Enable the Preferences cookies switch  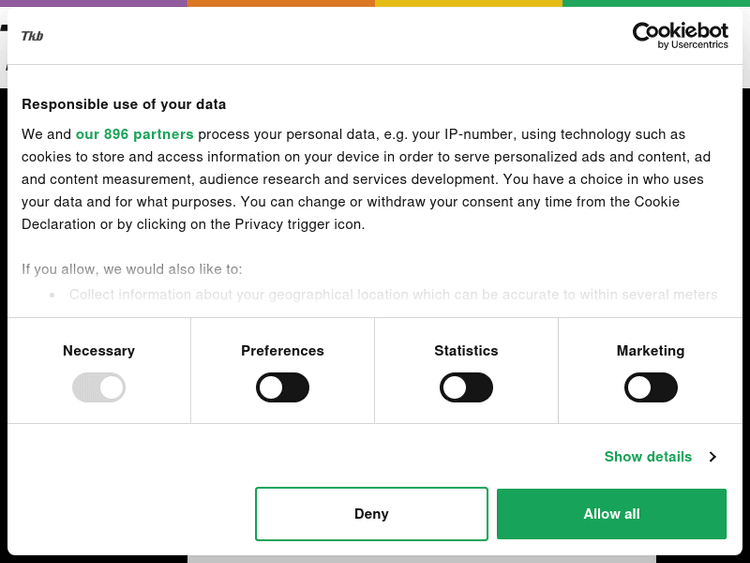[282, 388]
